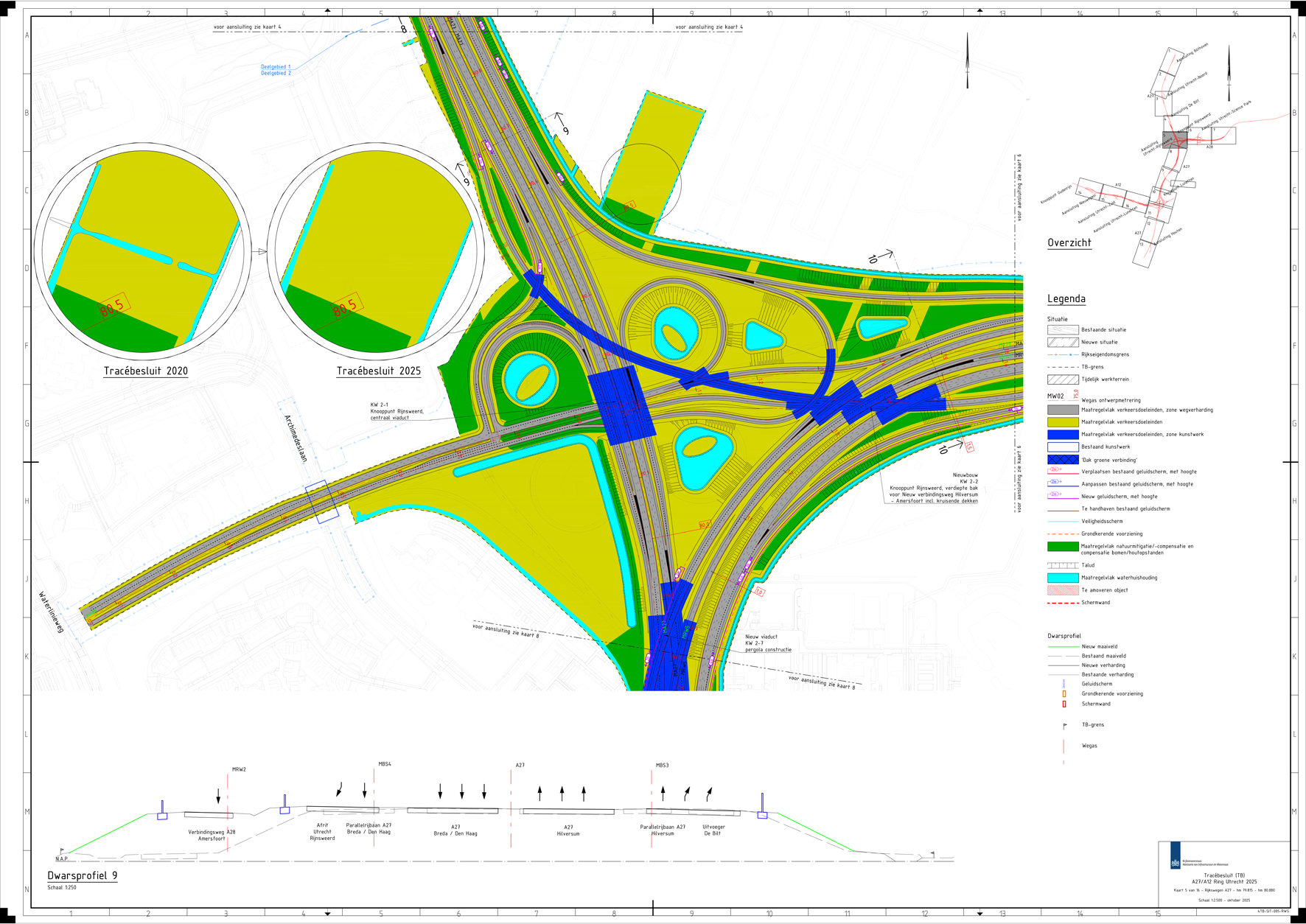Click the 'Te amoveren object' legend swatch

click(x=1062, y=590)
